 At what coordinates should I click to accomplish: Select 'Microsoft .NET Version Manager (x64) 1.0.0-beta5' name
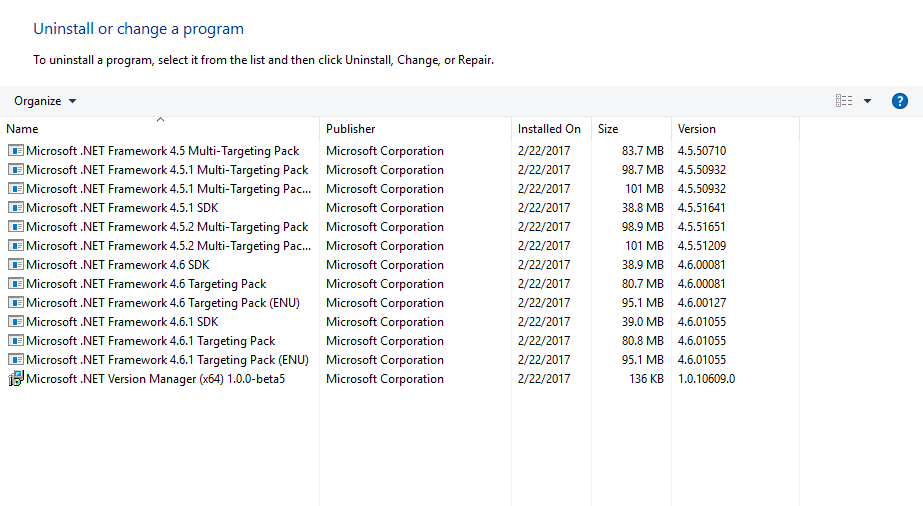click(155, 379)
